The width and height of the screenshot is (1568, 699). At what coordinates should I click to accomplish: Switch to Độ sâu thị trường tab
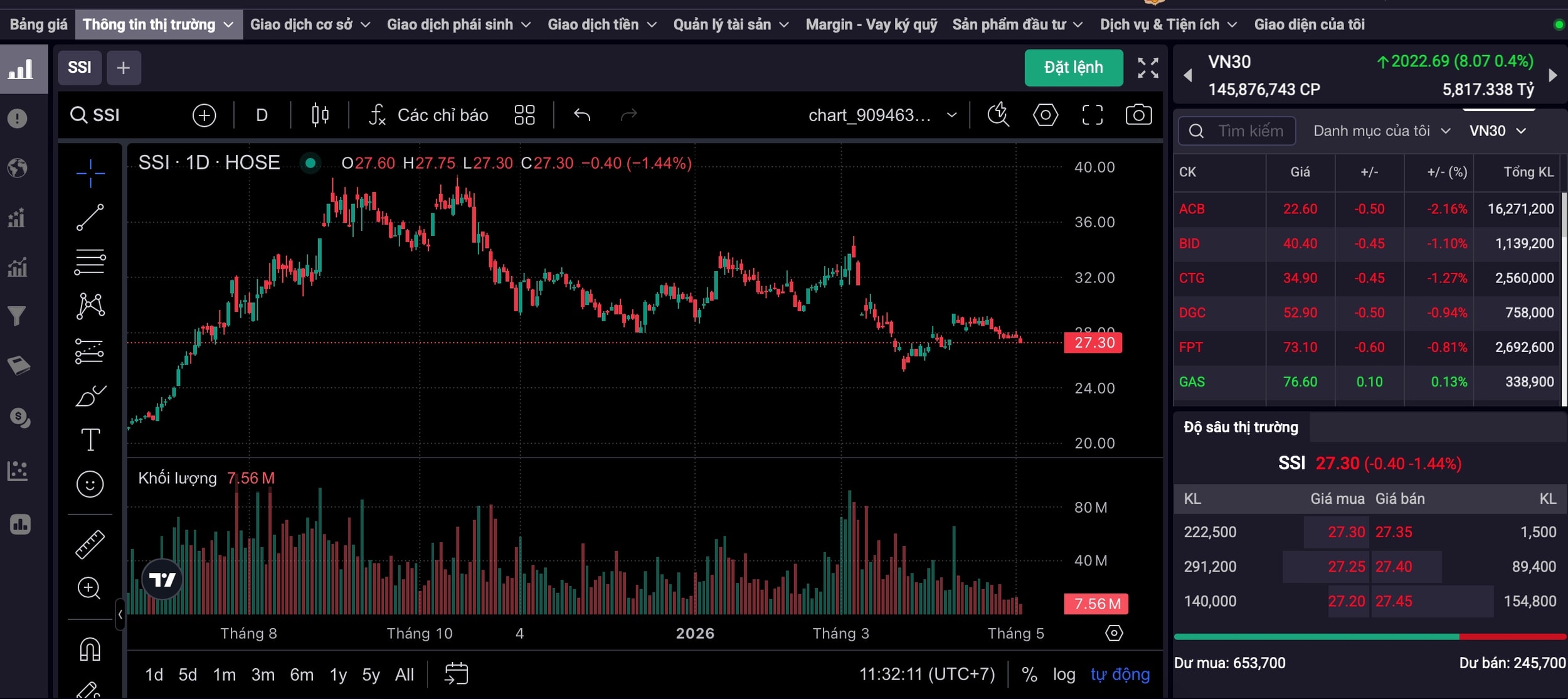1241,427
